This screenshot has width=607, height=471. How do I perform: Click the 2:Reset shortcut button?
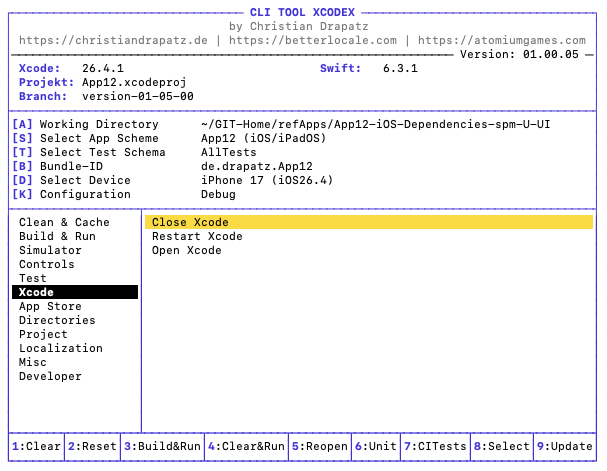tap(93, 446)
